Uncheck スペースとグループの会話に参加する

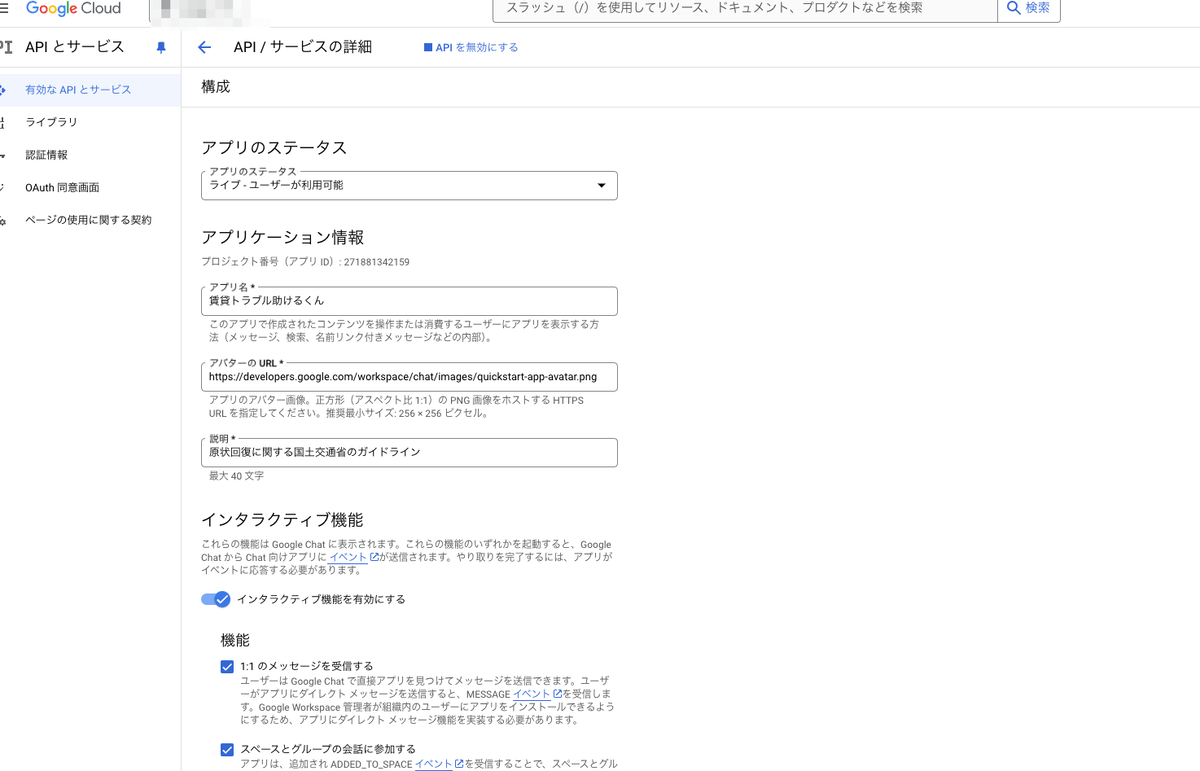click(227, 749)
